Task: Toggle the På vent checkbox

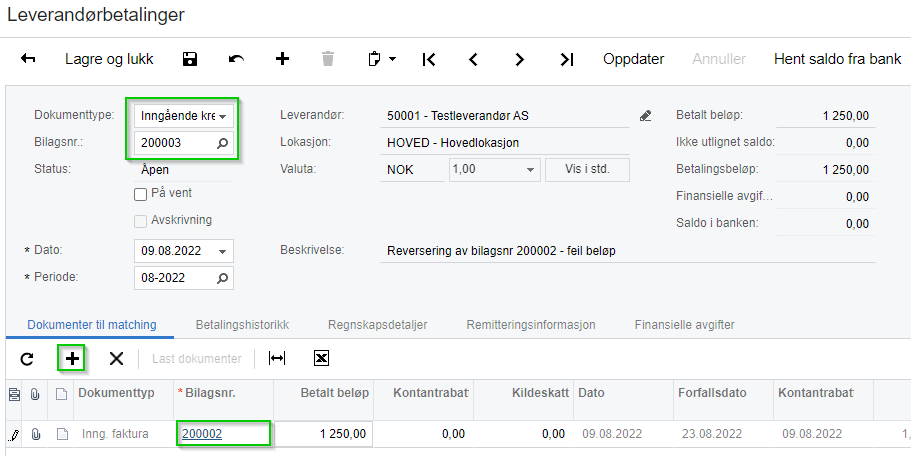Action: pos(140,195)
